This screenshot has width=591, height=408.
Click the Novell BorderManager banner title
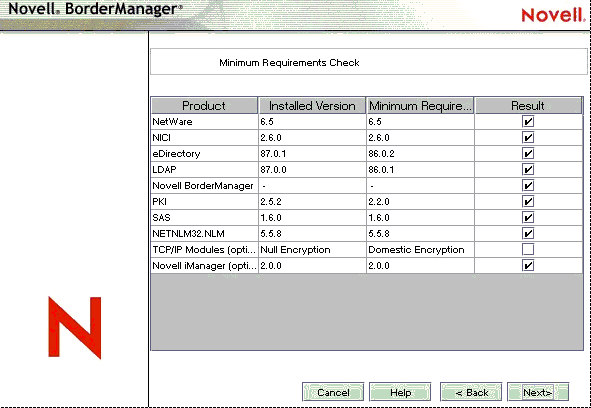95,8
